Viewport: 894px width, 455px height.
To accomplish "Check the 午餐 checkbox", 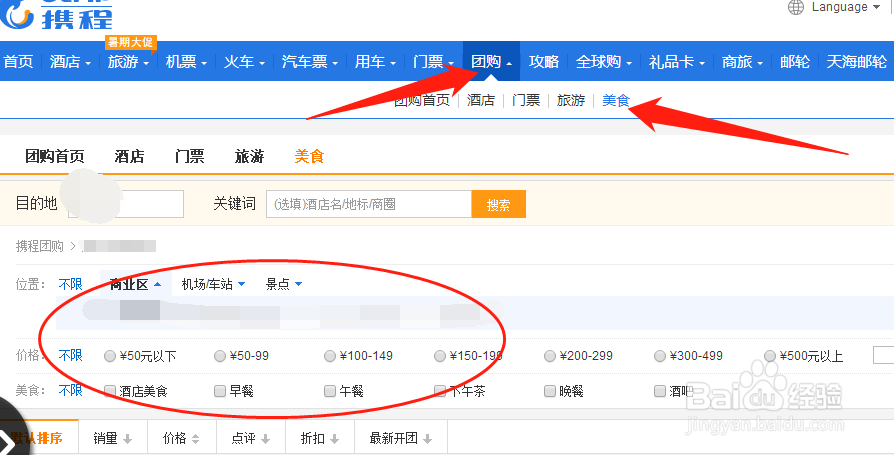I will pyautogui.click(x=330, y=391).
